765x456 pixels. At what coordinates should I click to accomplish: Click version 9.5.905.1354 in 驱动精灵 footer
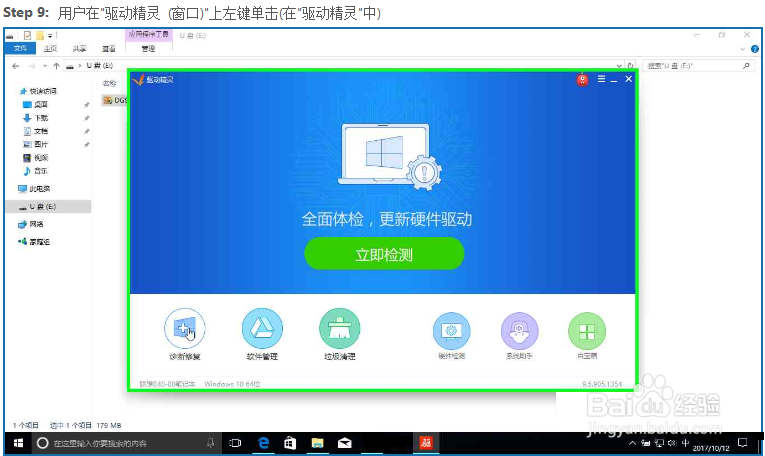pos(602,384)
